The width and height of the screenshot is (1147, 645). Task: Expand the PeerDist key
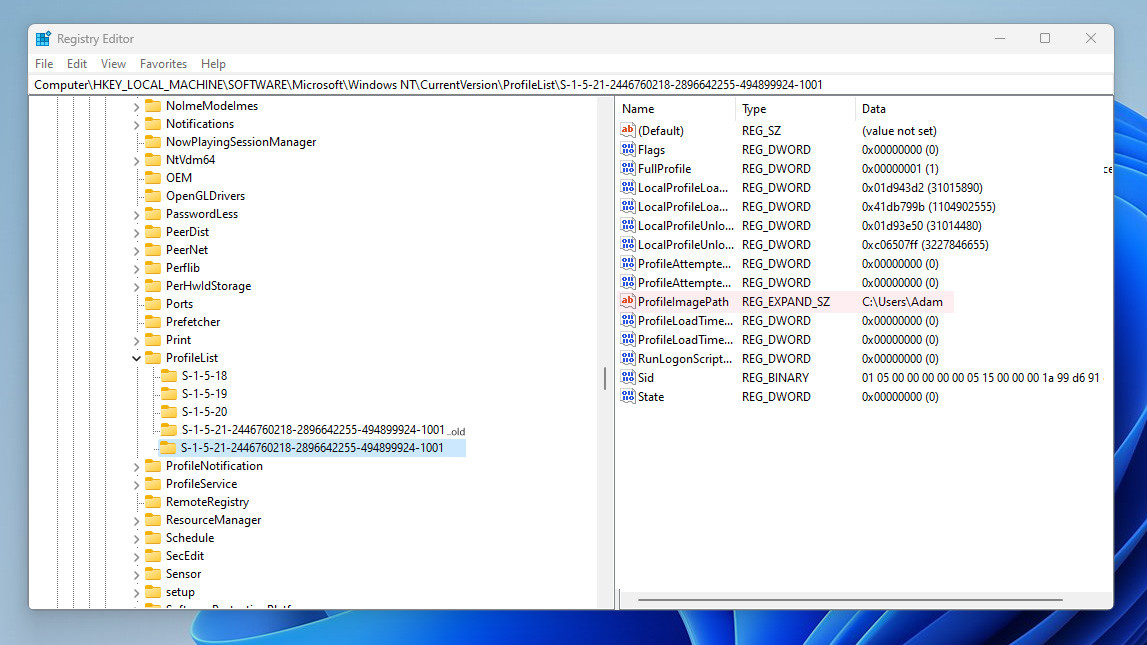point(136,233)
